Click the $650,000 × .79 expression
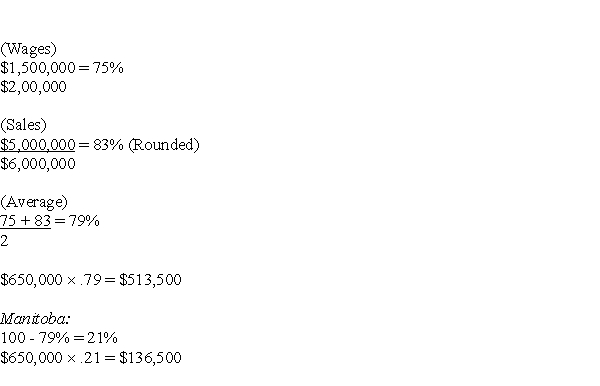The width and height of the screenshot is (600, 386). tap(51, 280)
